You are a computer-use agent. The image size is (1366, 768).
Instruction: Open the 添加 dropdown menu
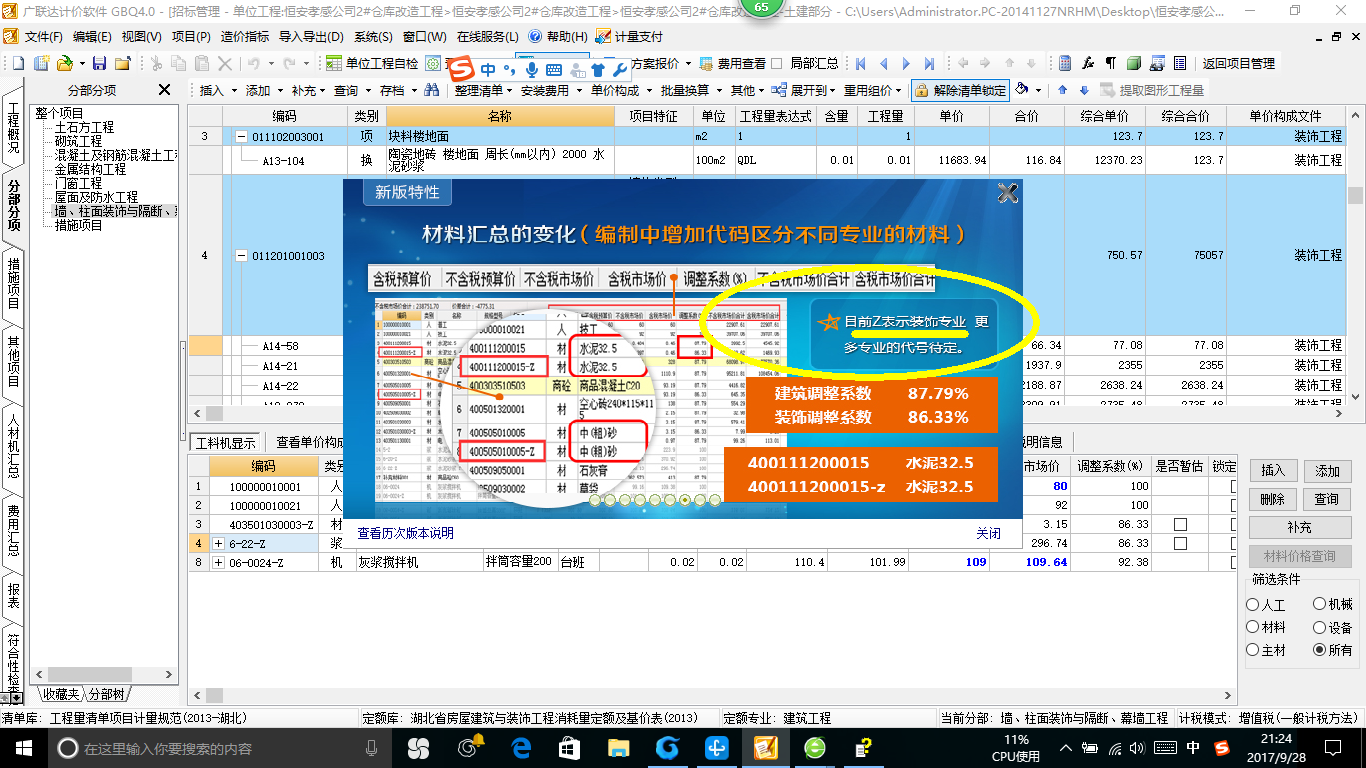(265, 90)
